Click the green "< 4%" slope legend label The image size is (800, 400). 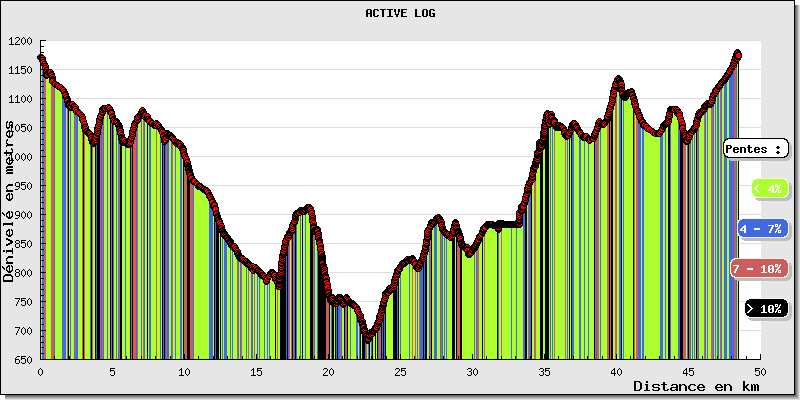768,188
